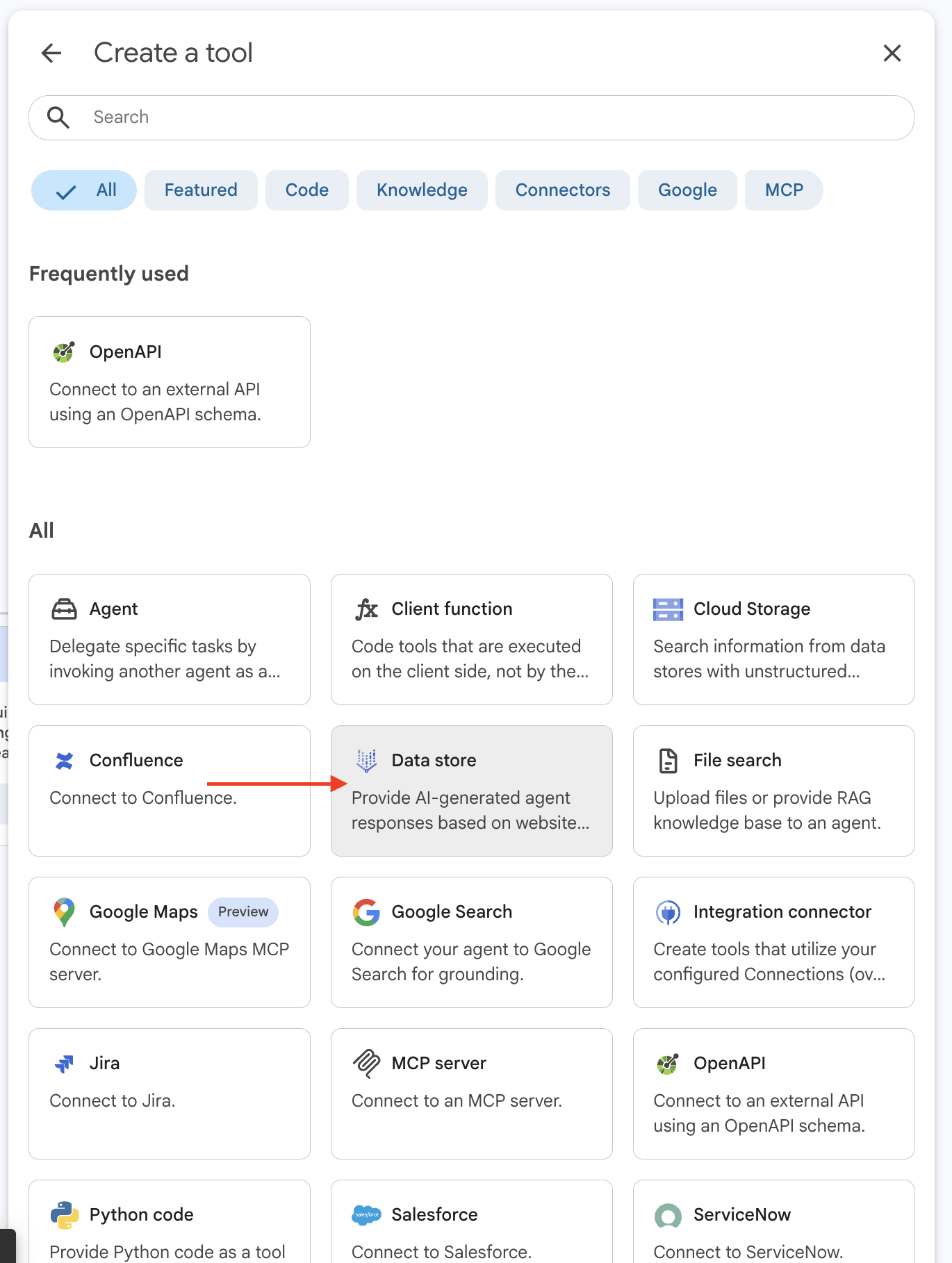Click the ServiceNow card title

click(x=742, y=1215)
